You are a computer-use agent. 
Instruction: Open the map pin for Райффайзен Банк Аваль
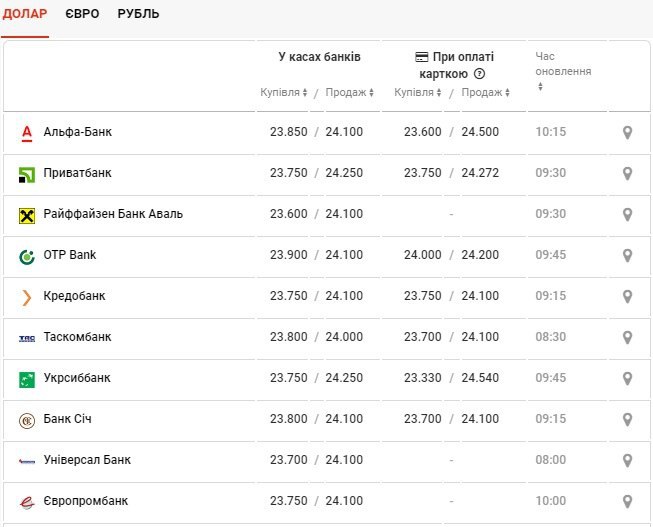(x=627, y=214)
